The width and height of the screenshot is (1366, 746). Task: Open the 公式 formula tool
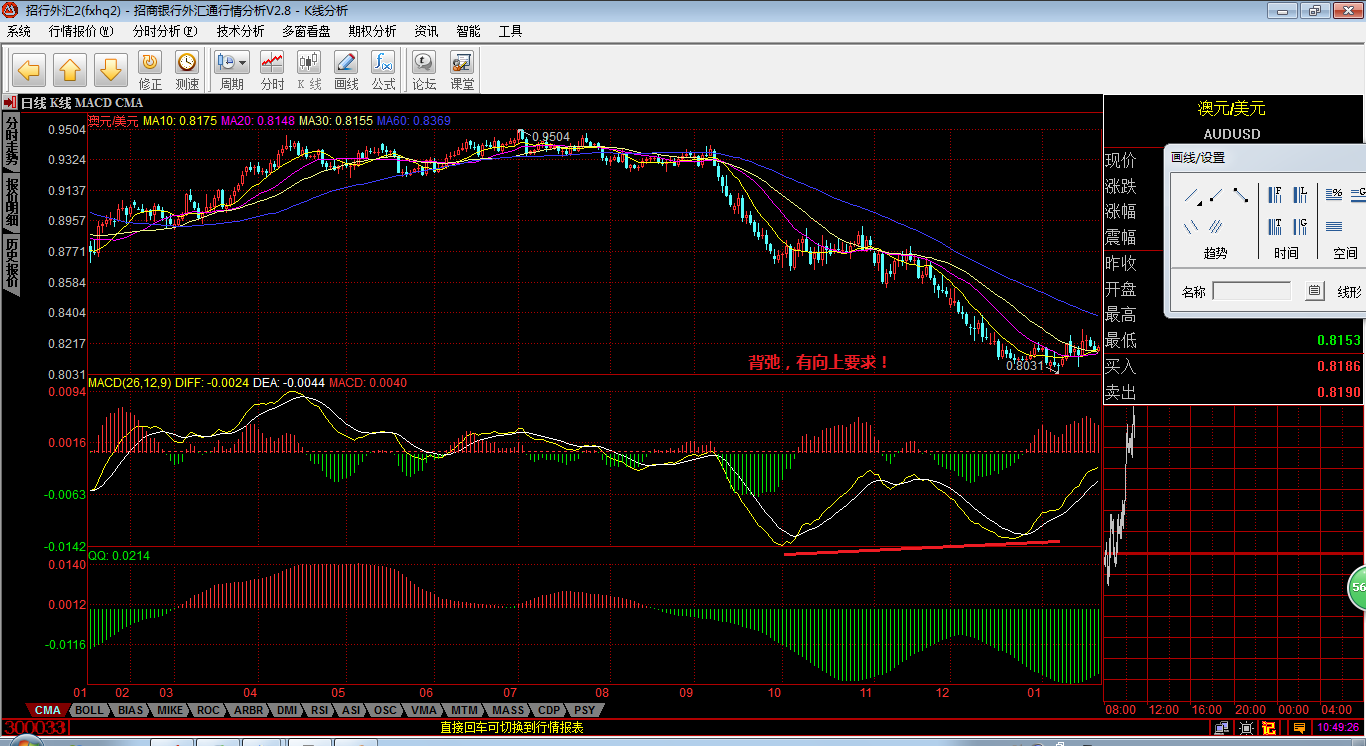coord(383,70)
